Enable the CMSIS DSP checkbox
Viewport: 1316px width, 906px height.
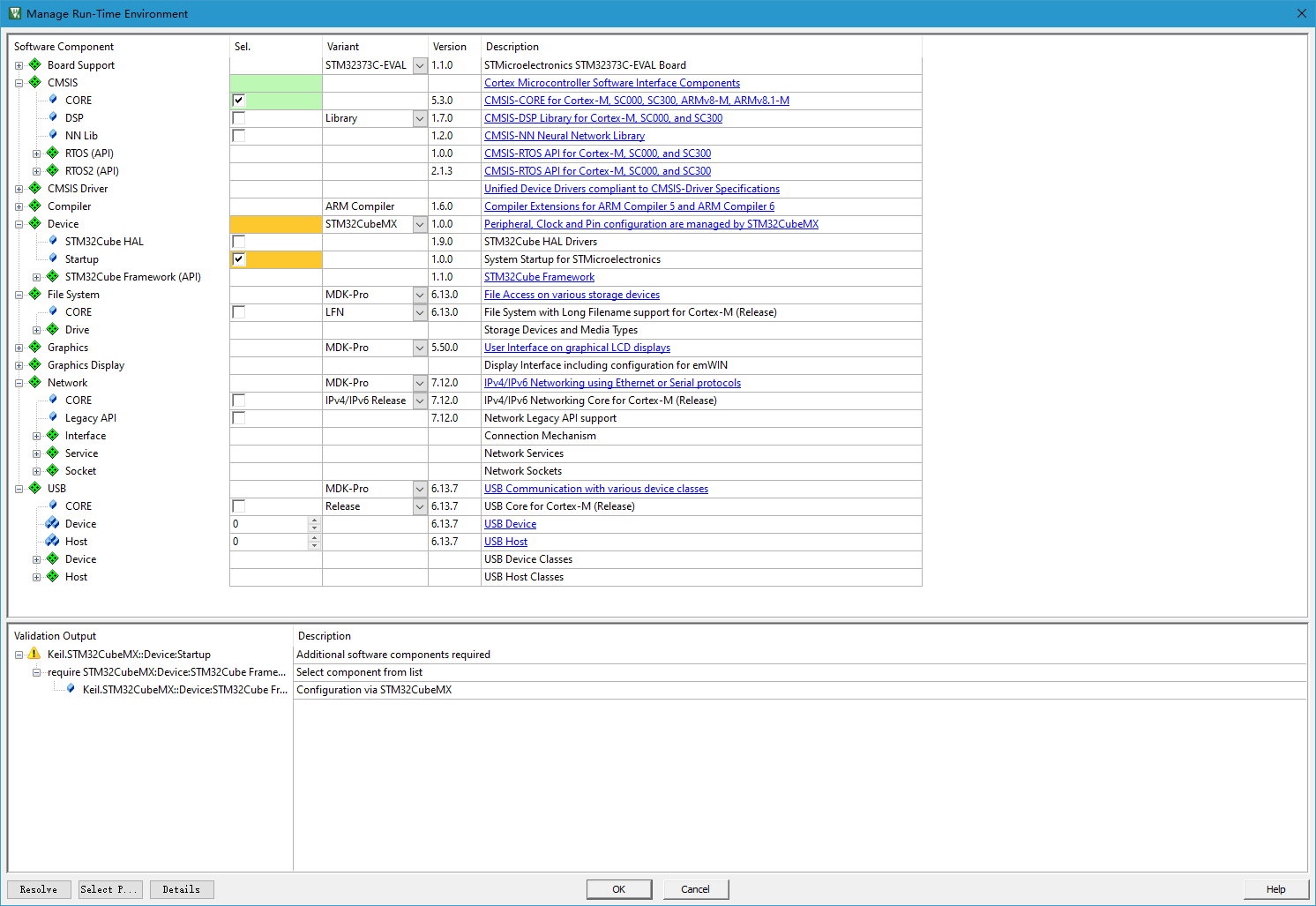238,118
